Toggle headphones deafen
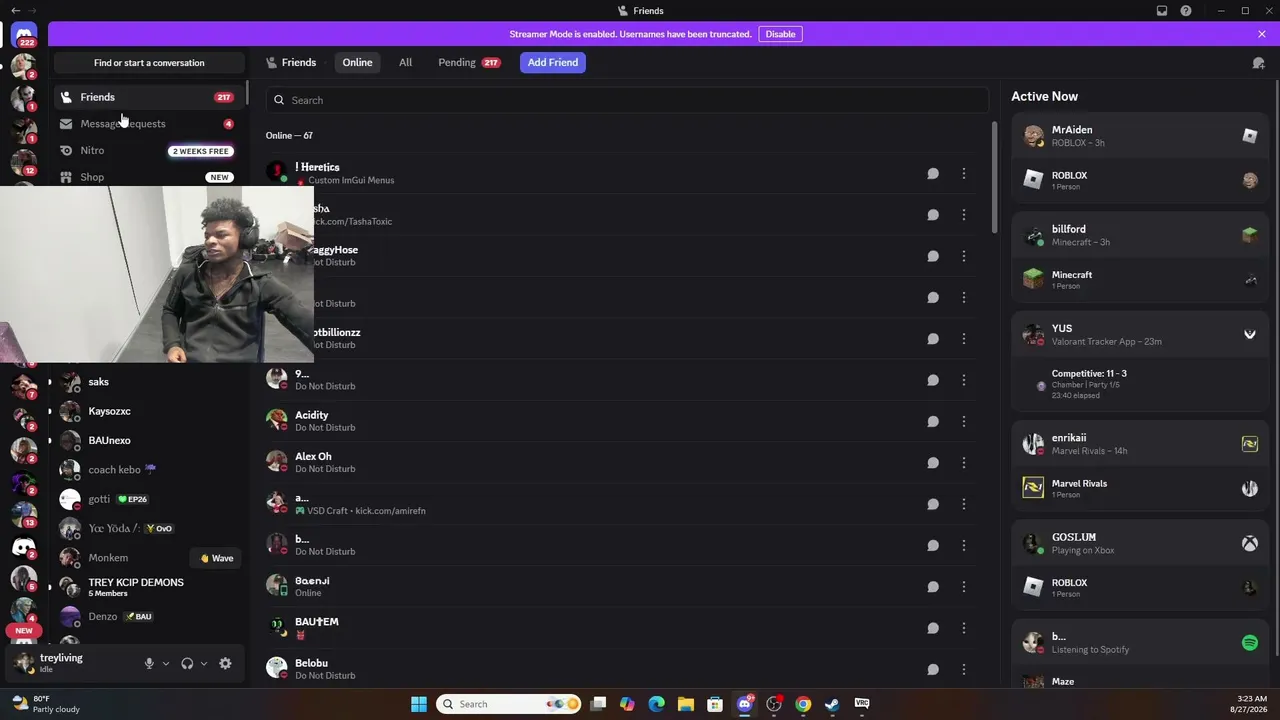 point(187,663)
